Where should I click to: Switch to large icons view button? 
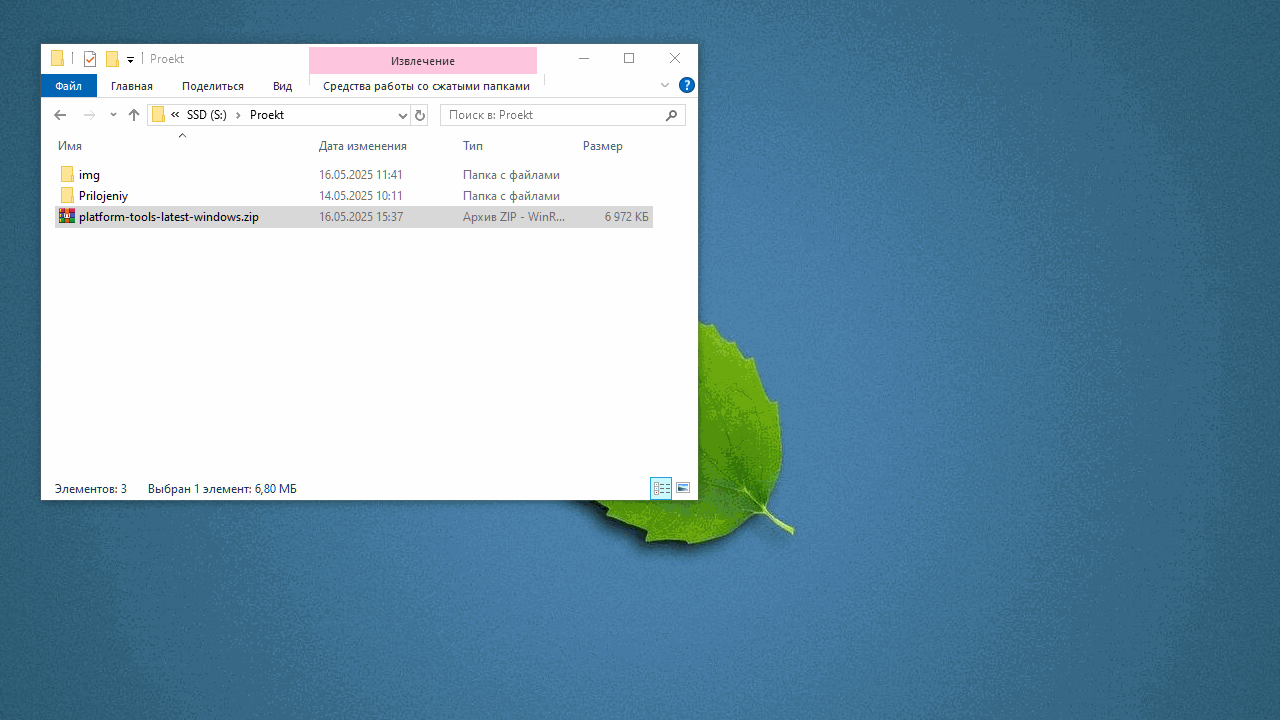683,488
